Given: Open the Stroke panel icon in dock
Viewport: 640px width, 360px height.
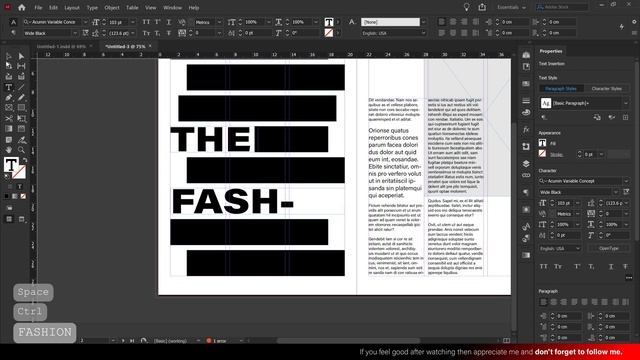Looking at the screenshot, I should 526,100.
